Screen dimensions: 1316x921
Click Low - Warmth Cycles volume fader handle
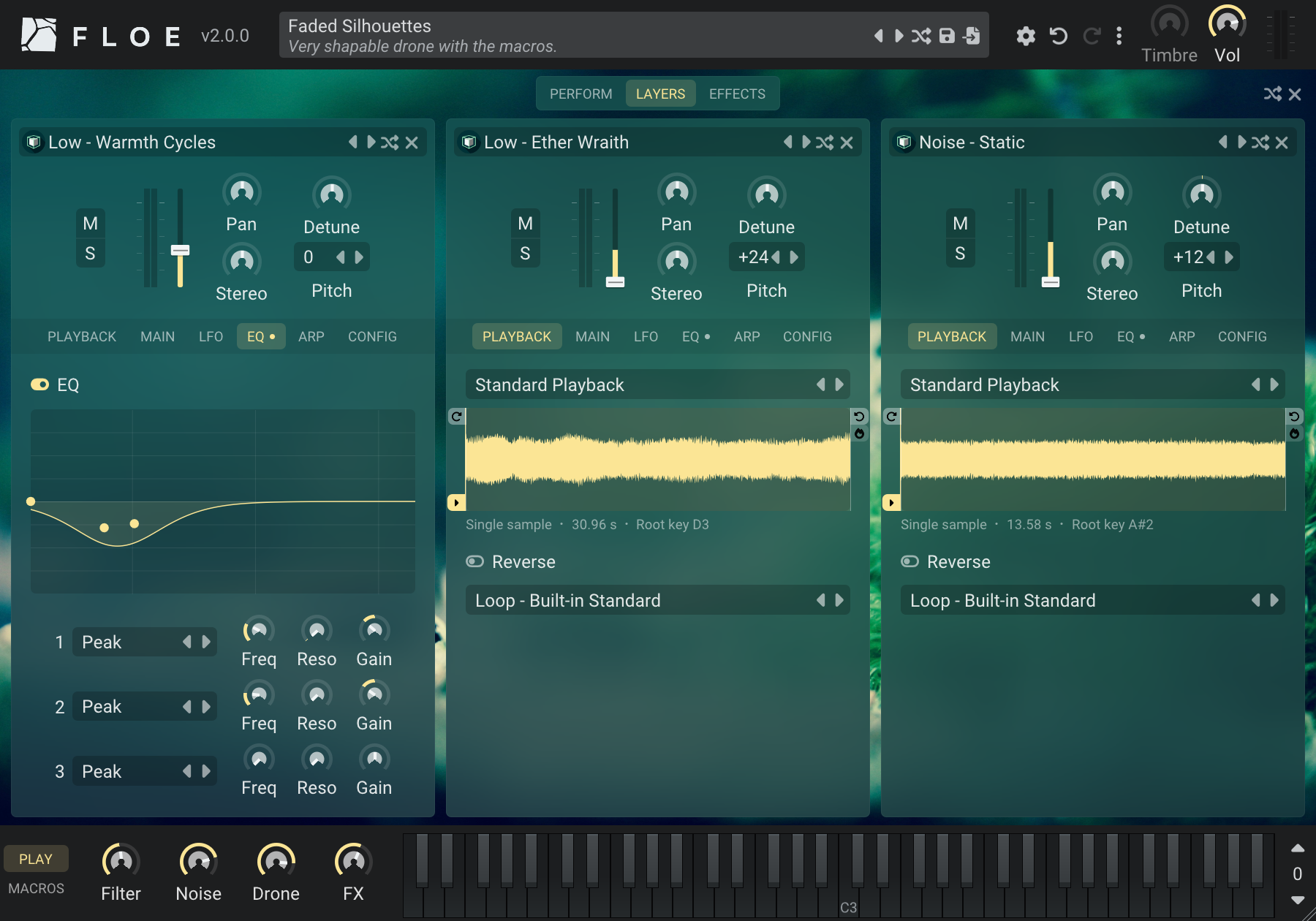tap(180, 251)
